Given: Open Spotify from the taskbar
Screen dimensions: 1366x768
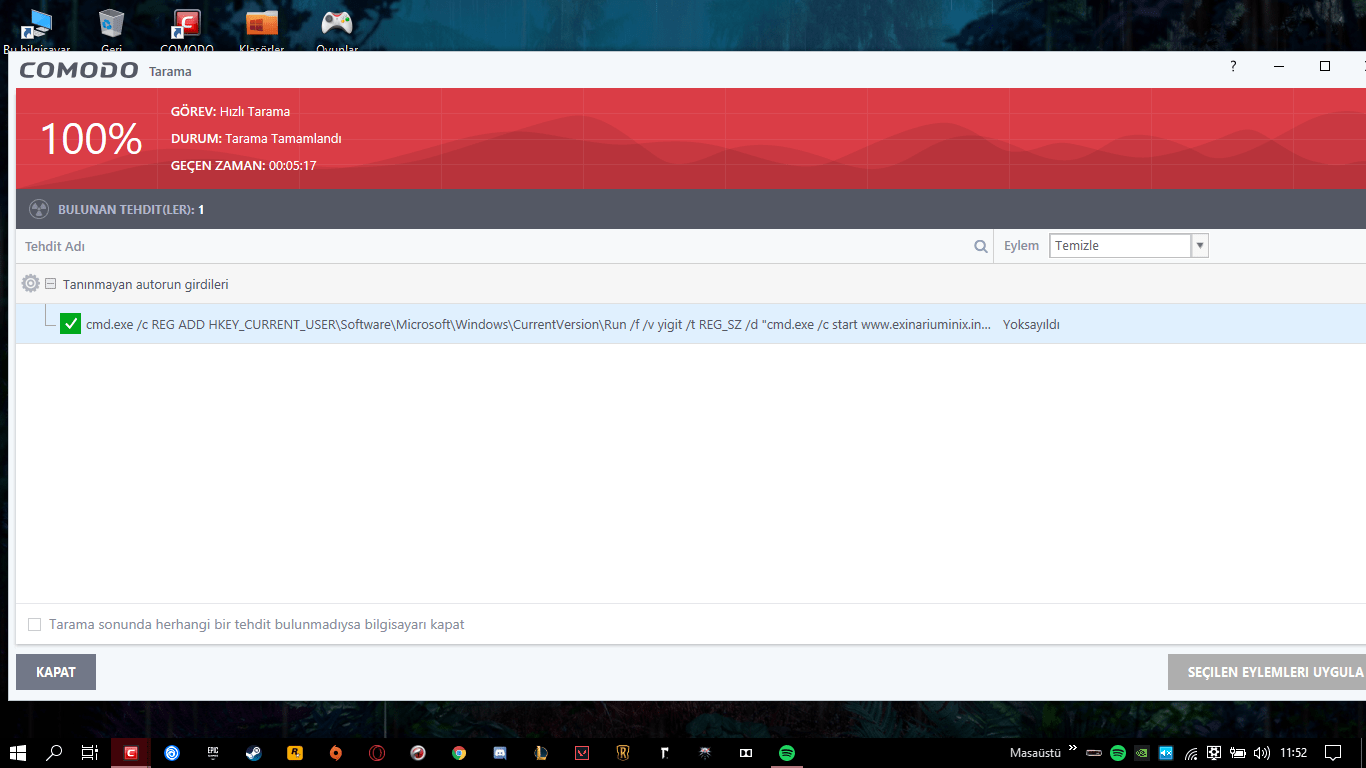Looking at the screenshot, I should [x=787, y=753].
